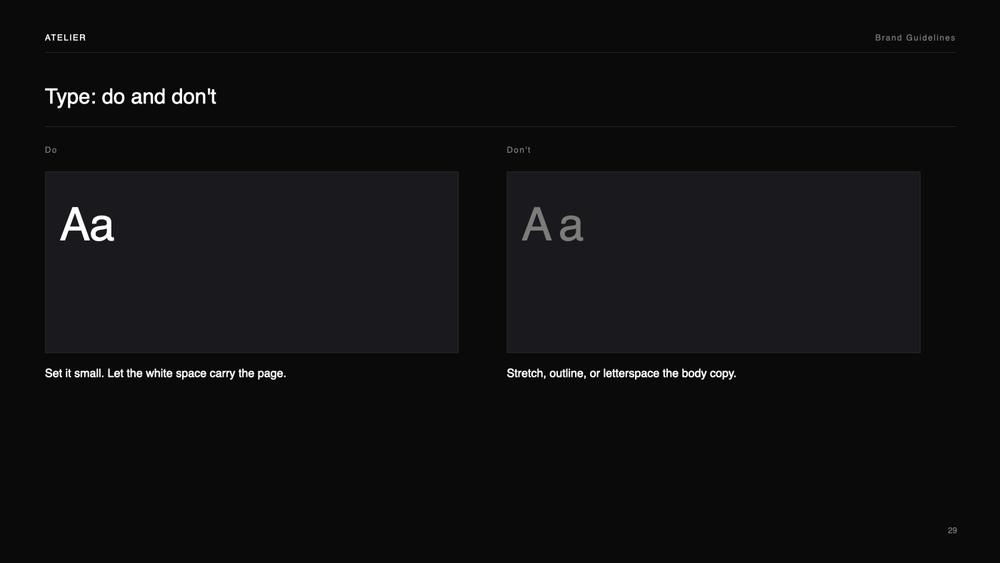Click the 'Don't' column label
This screenshot has width=1000, height=563.
(518, 150)
